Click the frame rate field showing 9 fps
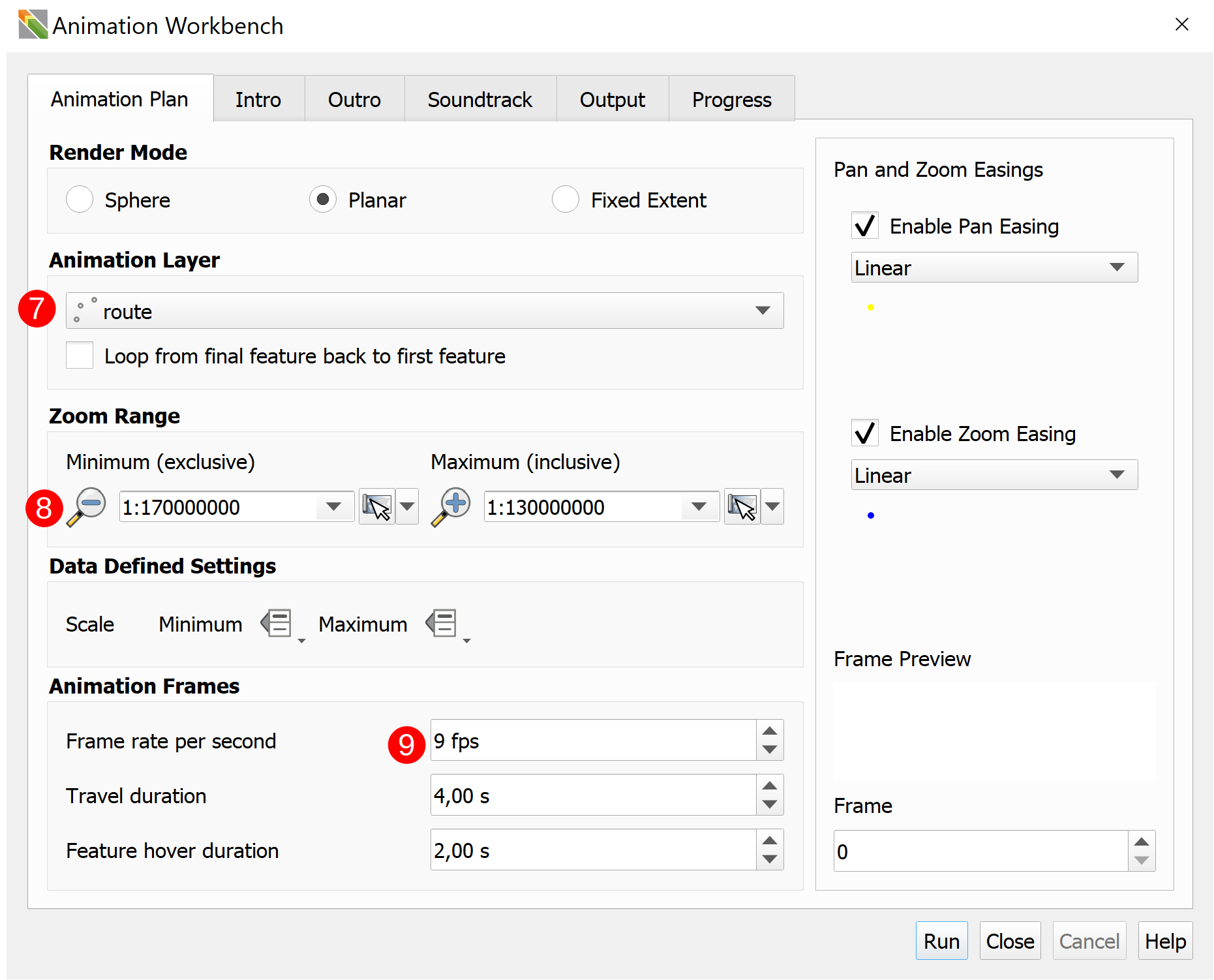The height and width of the screenshot is (980, 1214). coord(594,741)
